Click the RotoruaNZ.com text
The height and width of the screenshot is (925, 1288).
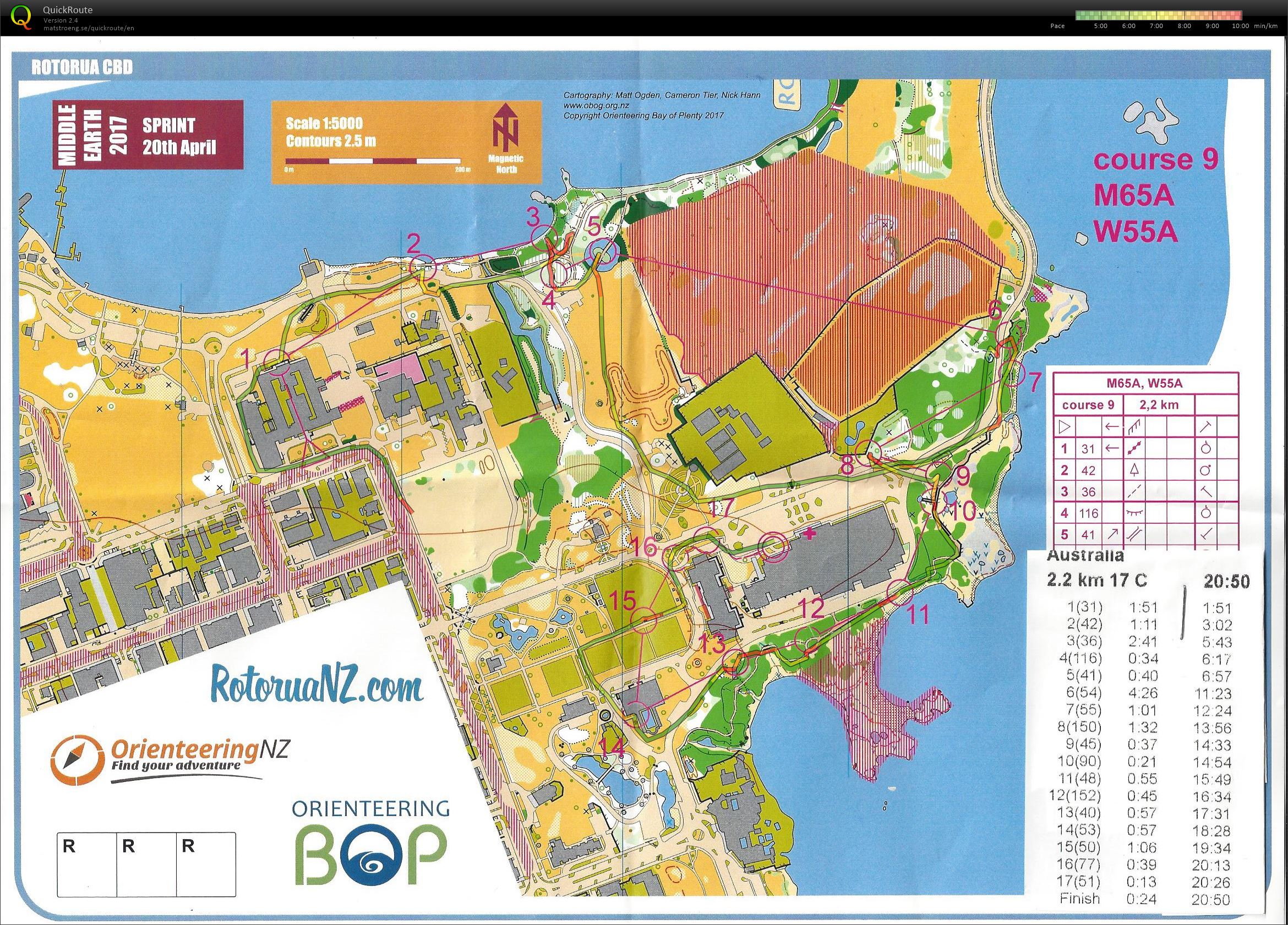point(318,686)
